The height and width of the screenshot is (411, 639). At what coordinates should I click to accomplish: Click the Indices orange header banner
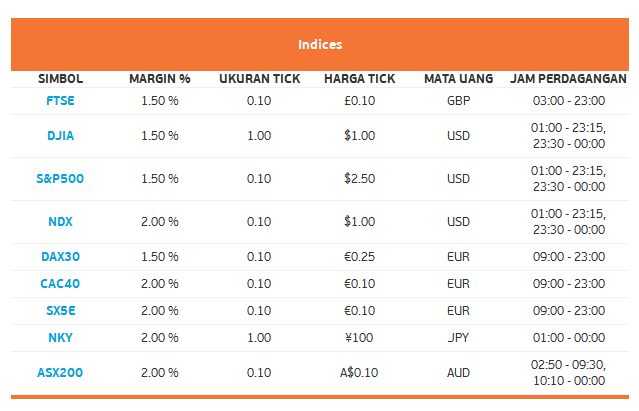coord(320,44)
